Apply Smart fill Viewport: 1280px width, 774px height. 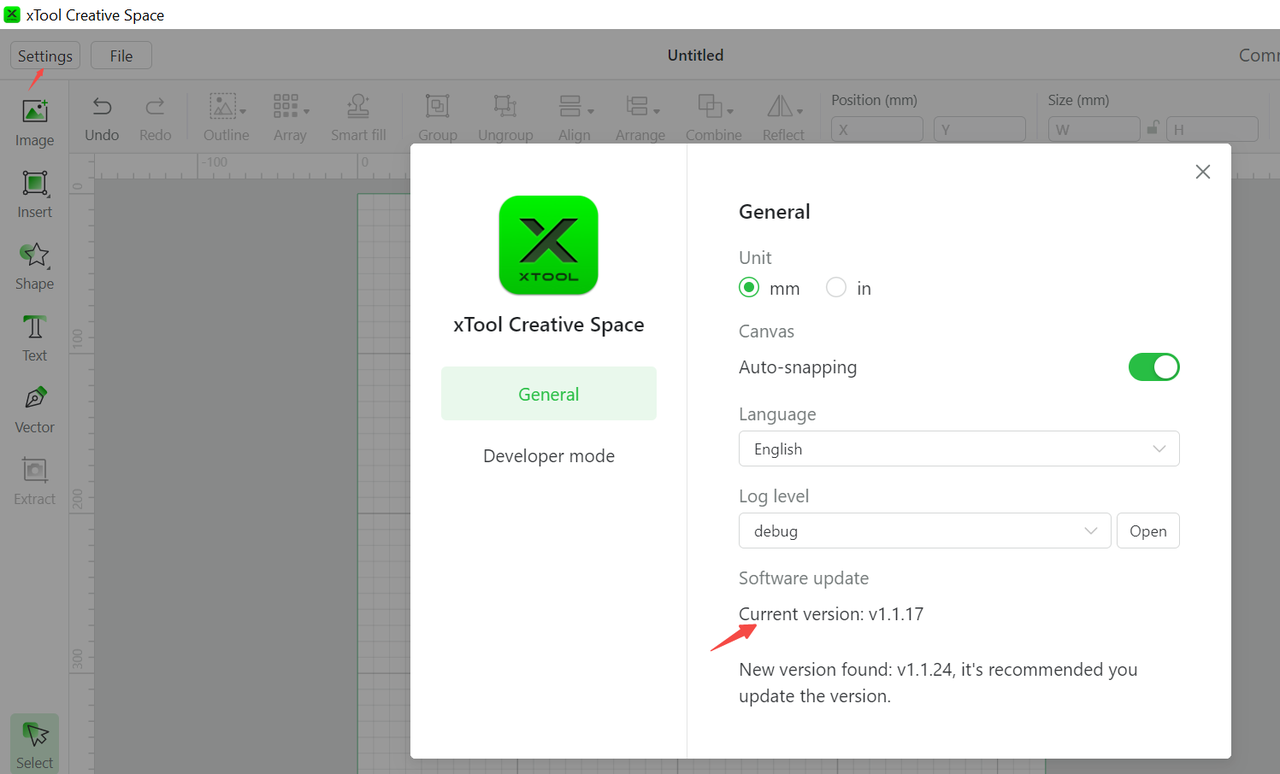[x=358, y=118]
